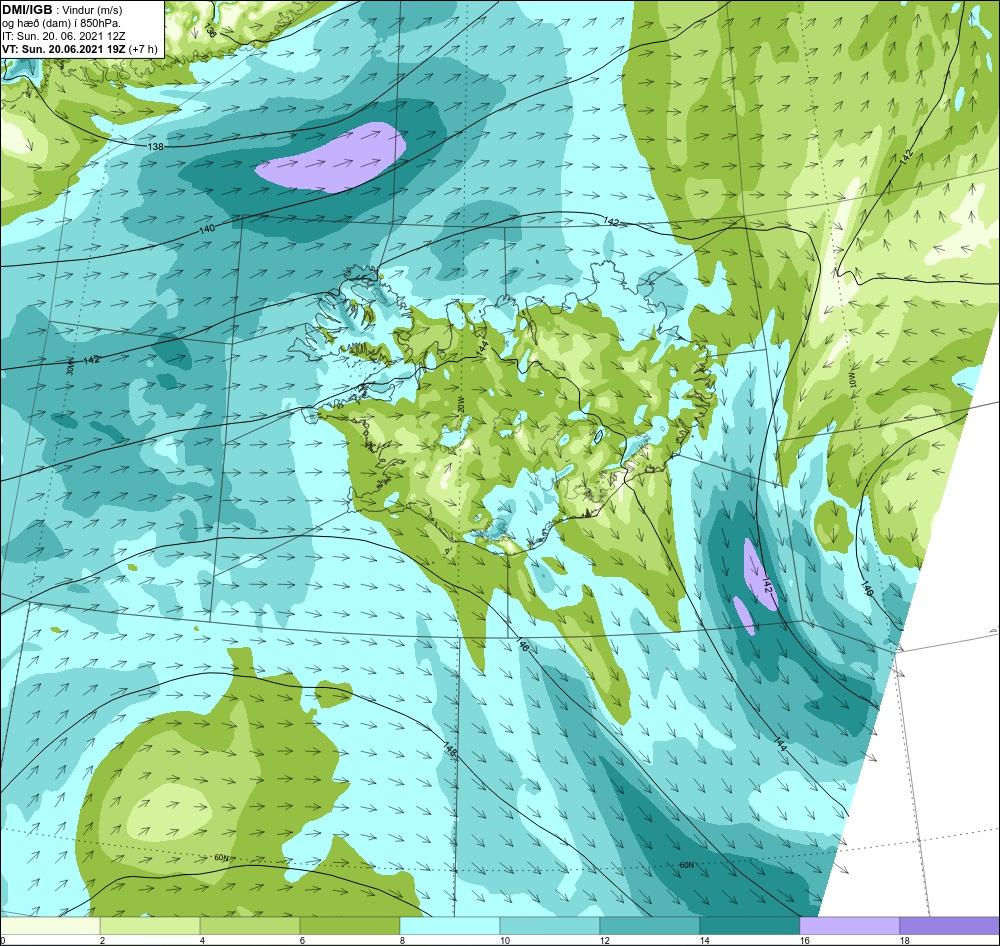
Task: Click the '138' contour label beside the large purple patch
Action: point(156,147)
